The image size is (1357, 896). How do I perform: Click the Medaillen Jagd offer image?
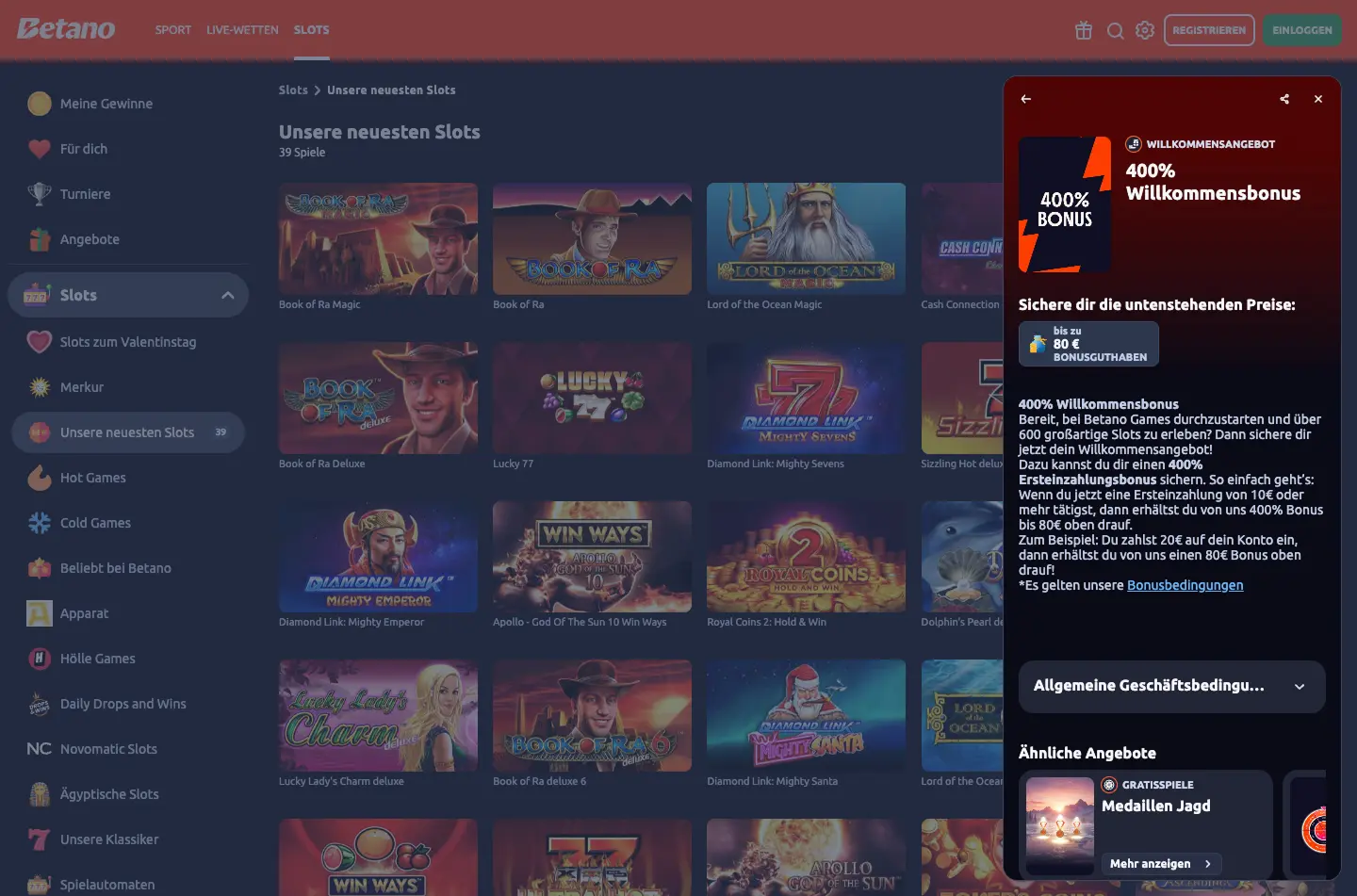click(1060, 826)
